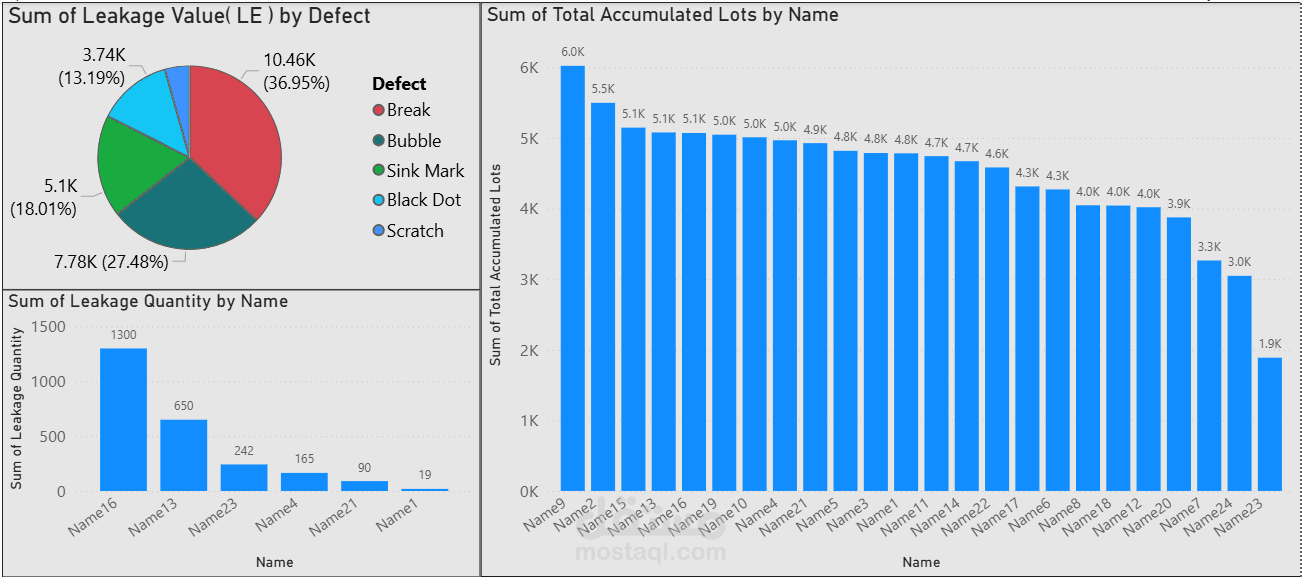Click the Sink Mark legend dot
1302x577 pixels.
click(379, 171)
